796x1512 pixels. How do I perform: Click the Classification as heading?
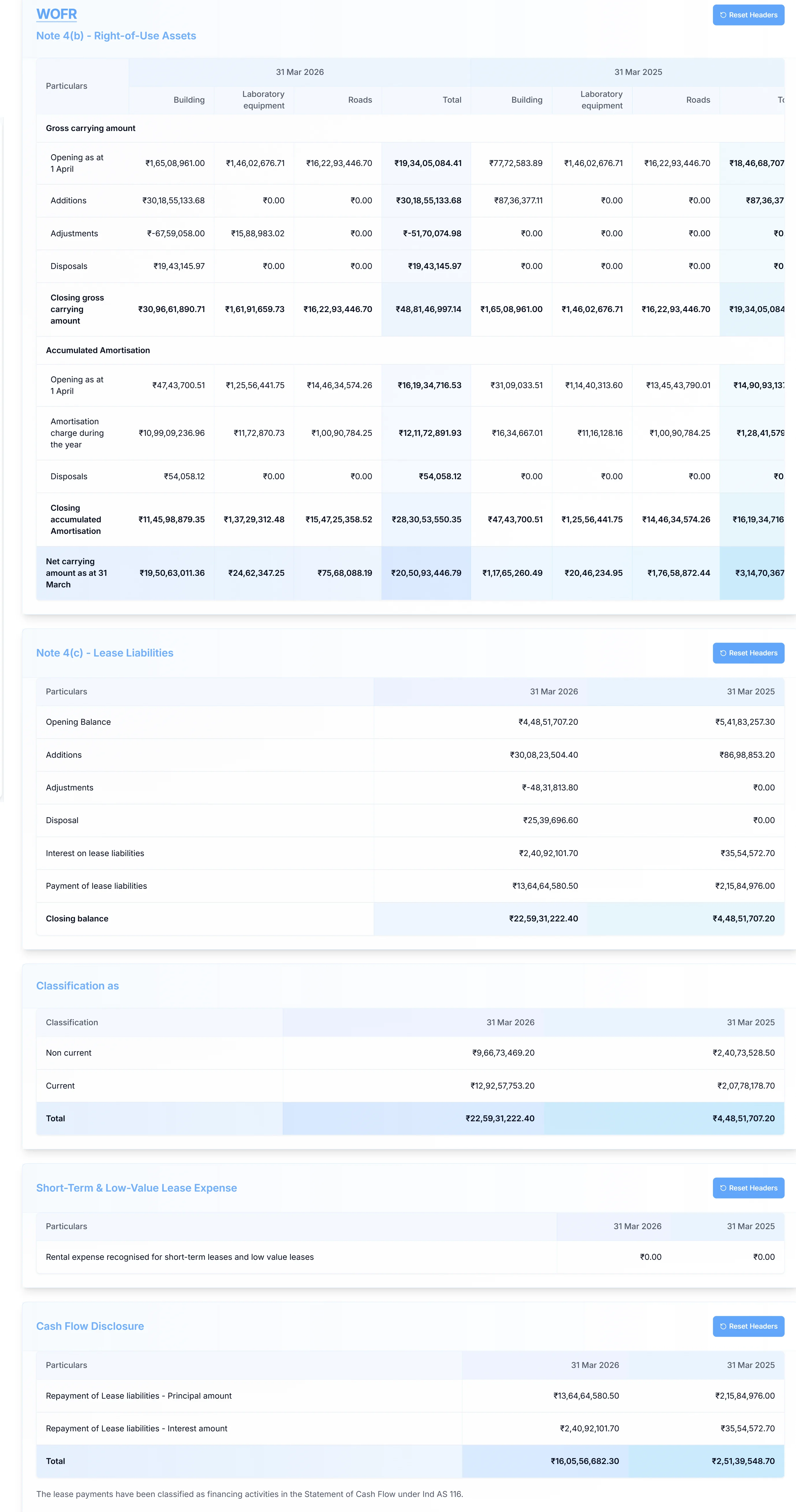point(77,986)
